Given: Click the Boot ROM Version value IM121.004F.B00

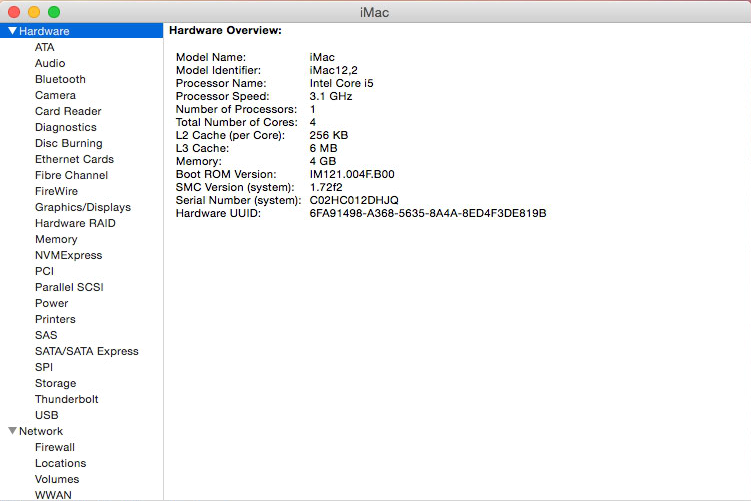Looking at the screenshot, I should (x=352, y=174).
